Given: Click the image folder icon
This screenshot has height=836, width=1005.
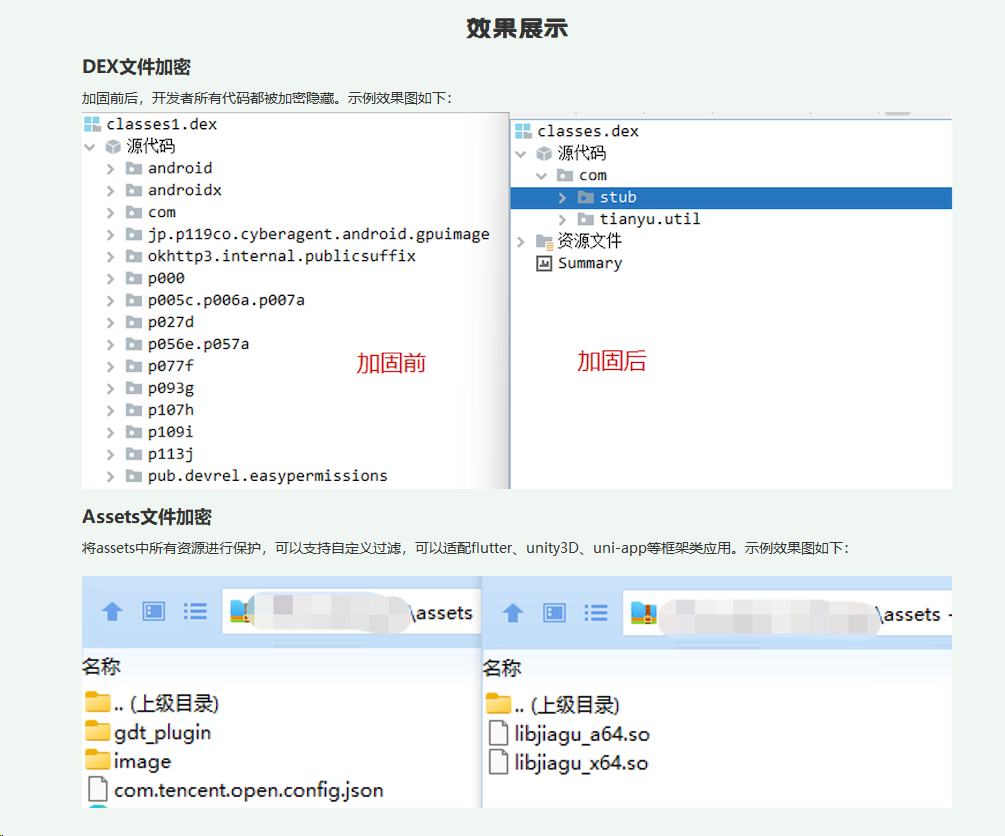Looking at the screenshot, I should coord(97,760).
